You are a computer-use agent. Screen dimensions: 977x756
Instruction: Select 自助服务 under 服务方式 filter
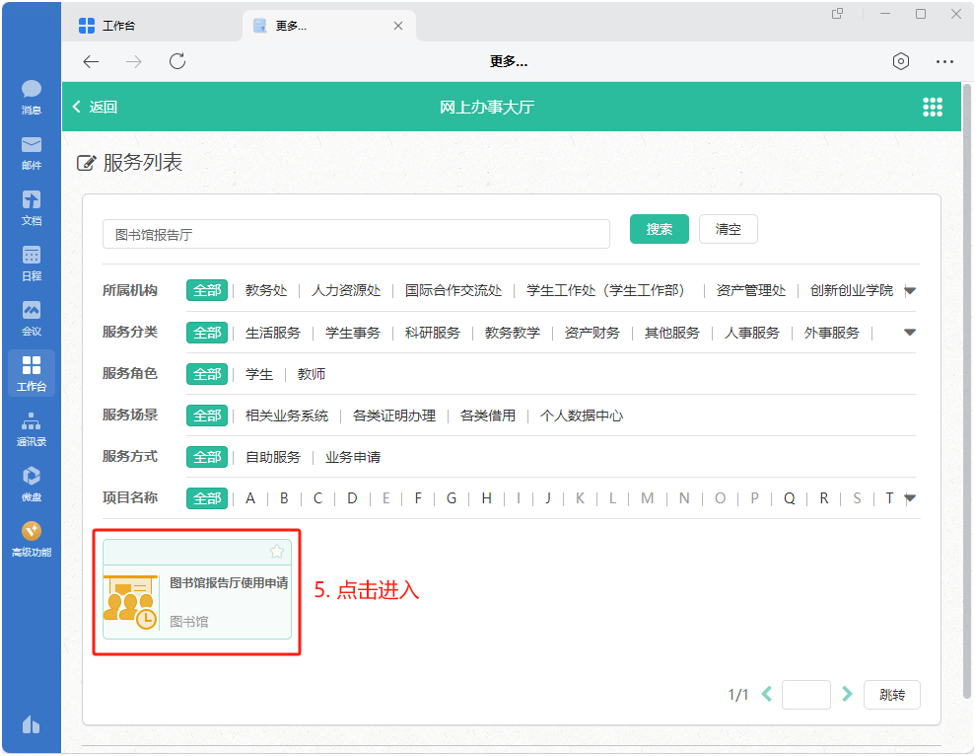coord(273,457)
